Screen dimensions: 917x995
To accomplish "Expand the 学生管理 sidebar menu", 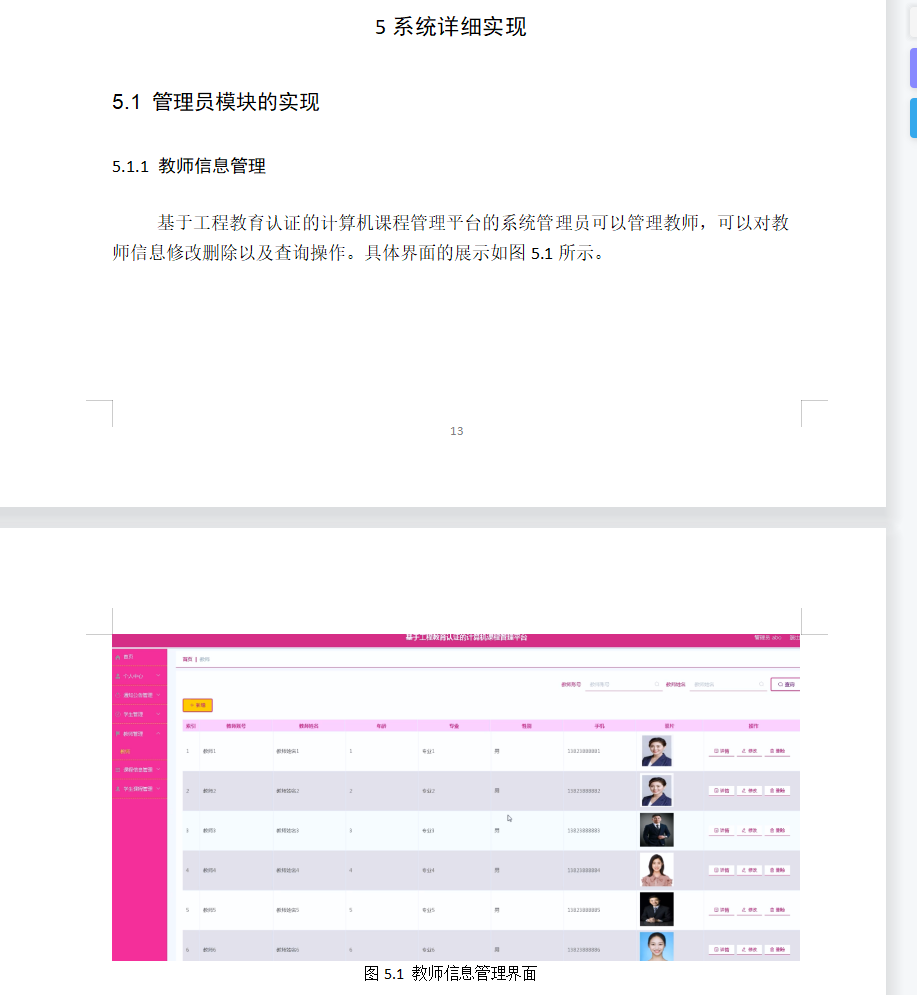I will pyautogui.click(x=156, y=715).
